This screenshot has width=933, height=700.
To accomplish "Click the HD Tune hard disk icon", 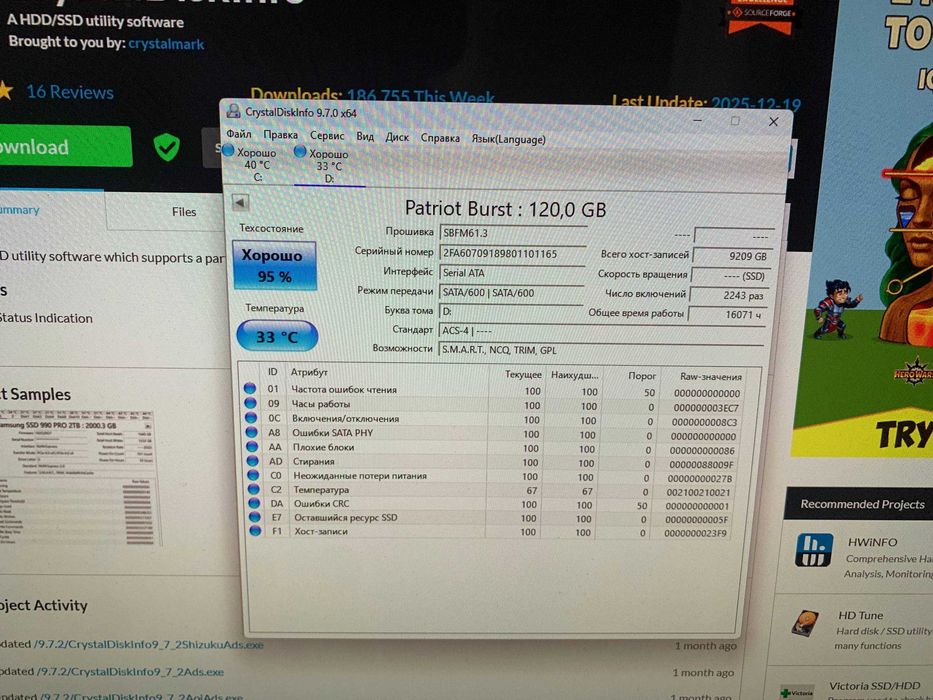I will [x=807, y=623].
